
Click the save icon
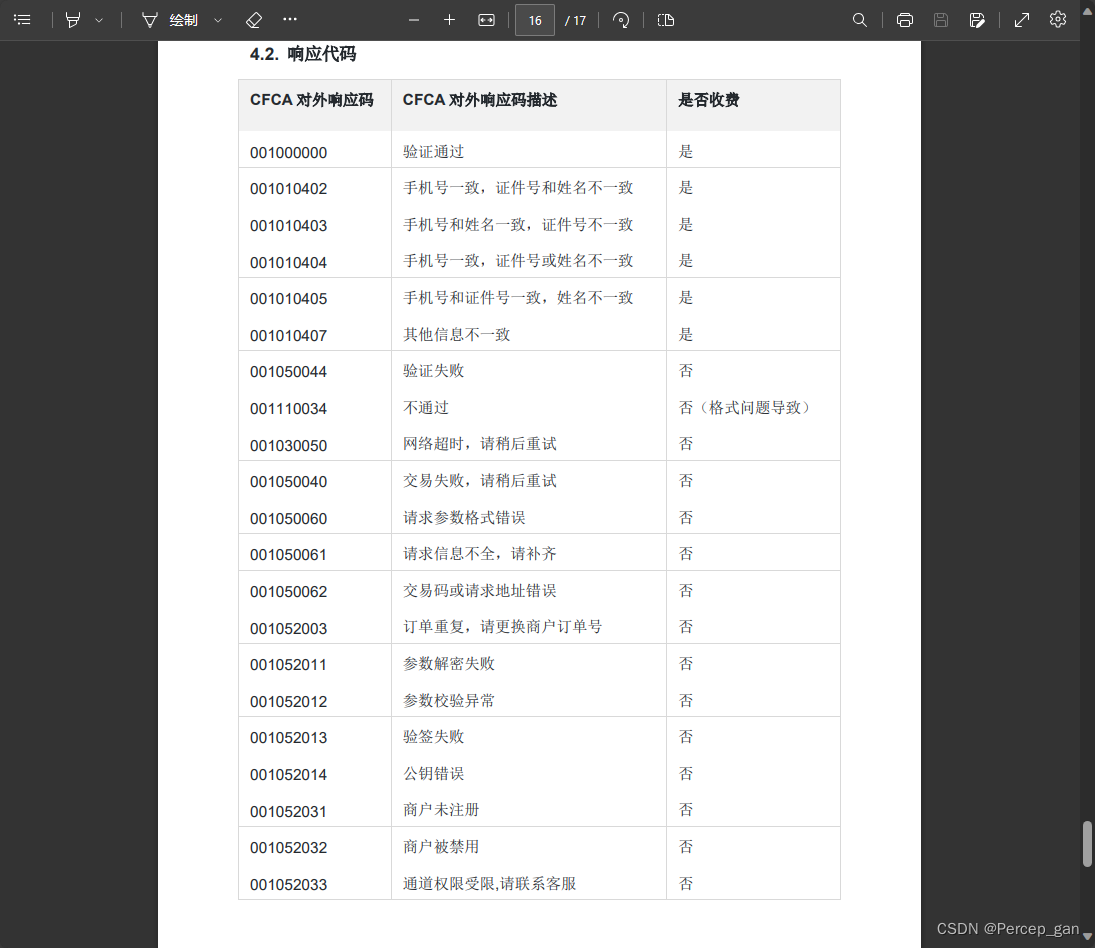(941, 20)
